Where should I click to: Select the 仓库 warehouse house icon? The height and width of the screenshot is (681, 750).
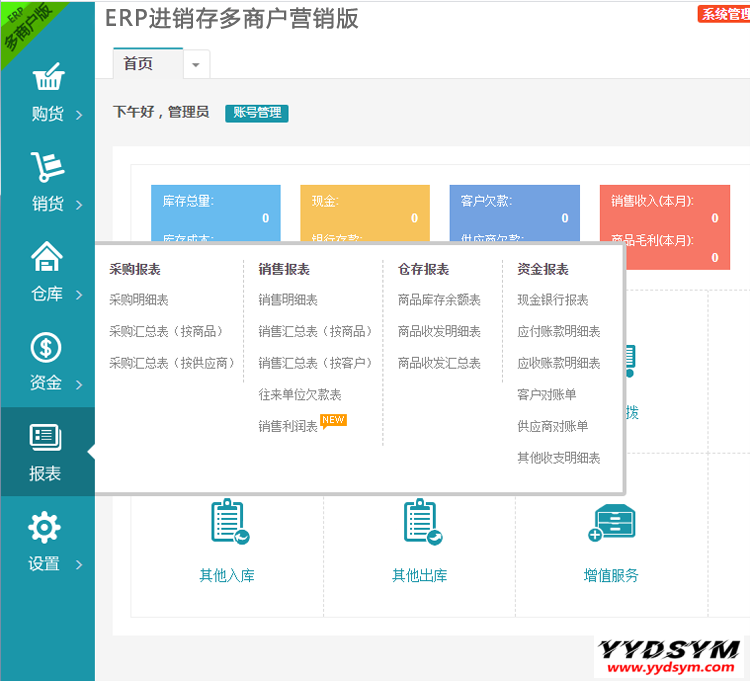click(47, 258)
